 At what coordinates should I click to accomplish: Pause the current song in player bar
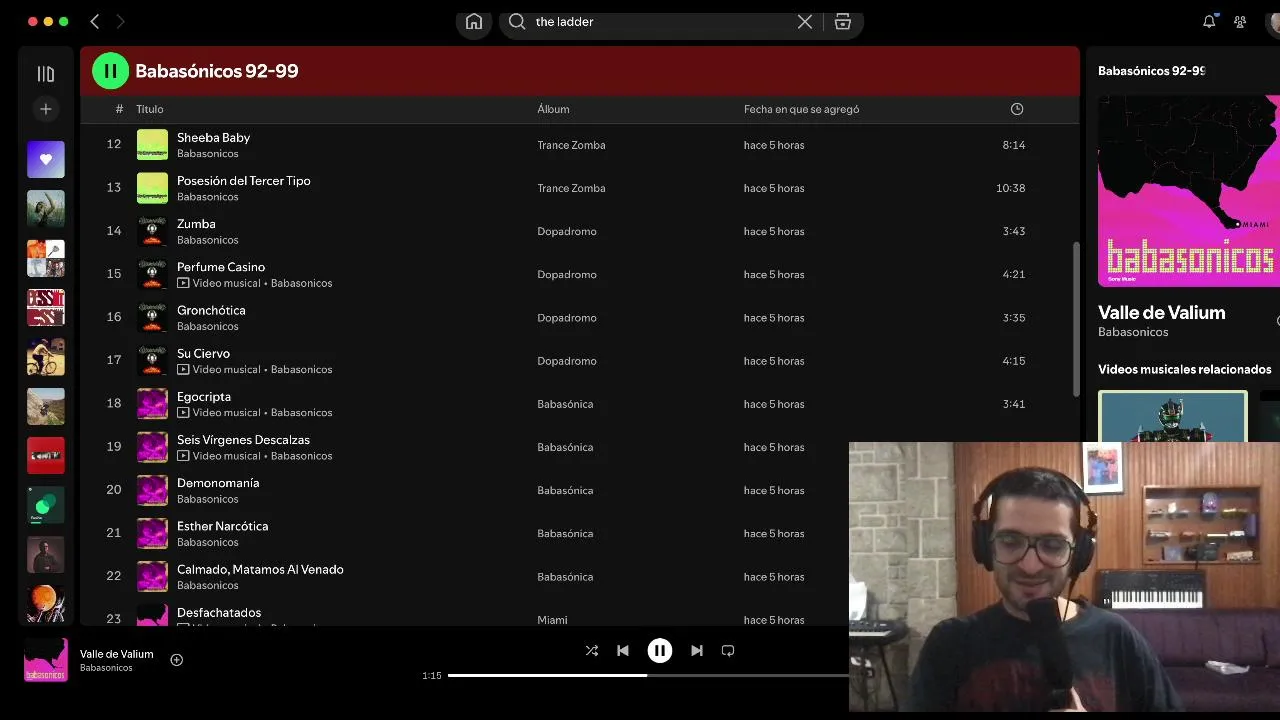coord(660,651)
